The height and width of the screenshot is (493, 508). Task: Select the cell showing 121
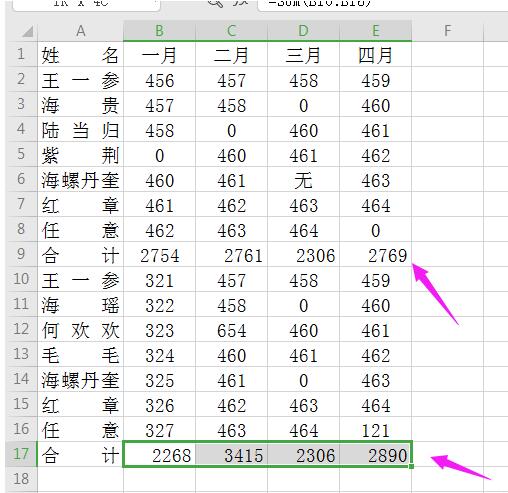375,429
